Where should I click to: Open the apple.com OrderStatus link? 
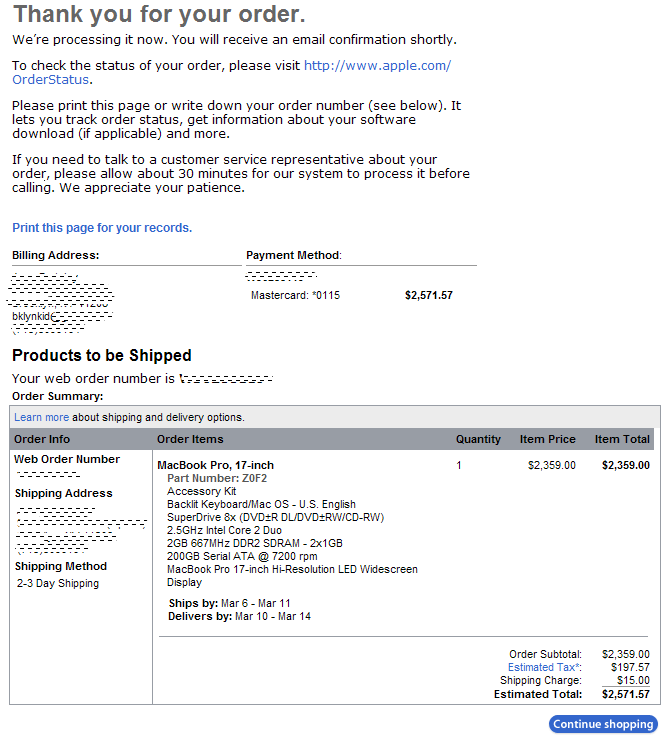pos(377,66)
